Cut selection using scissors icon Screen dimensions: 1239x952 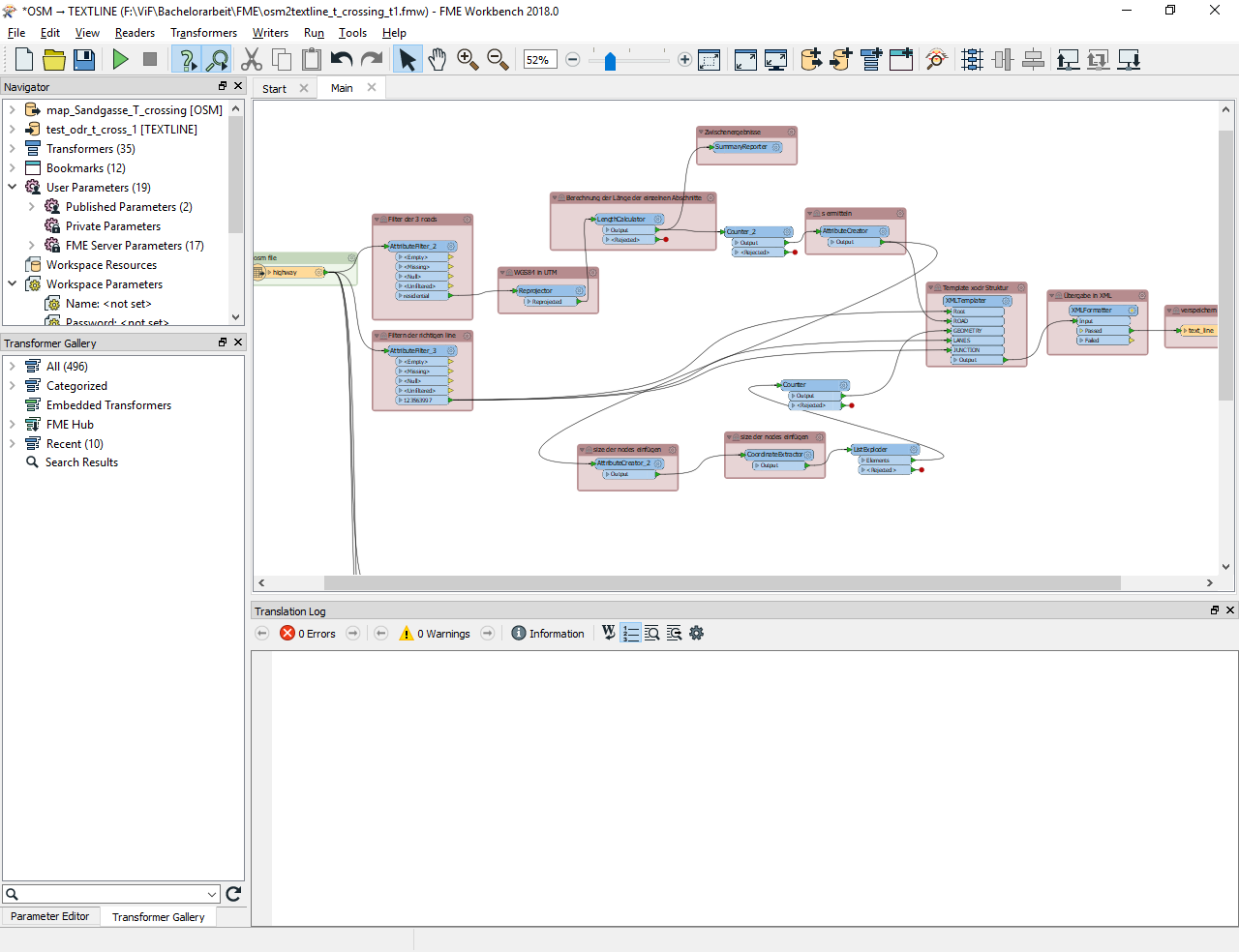pyautogui.click(x=252, y=60)
